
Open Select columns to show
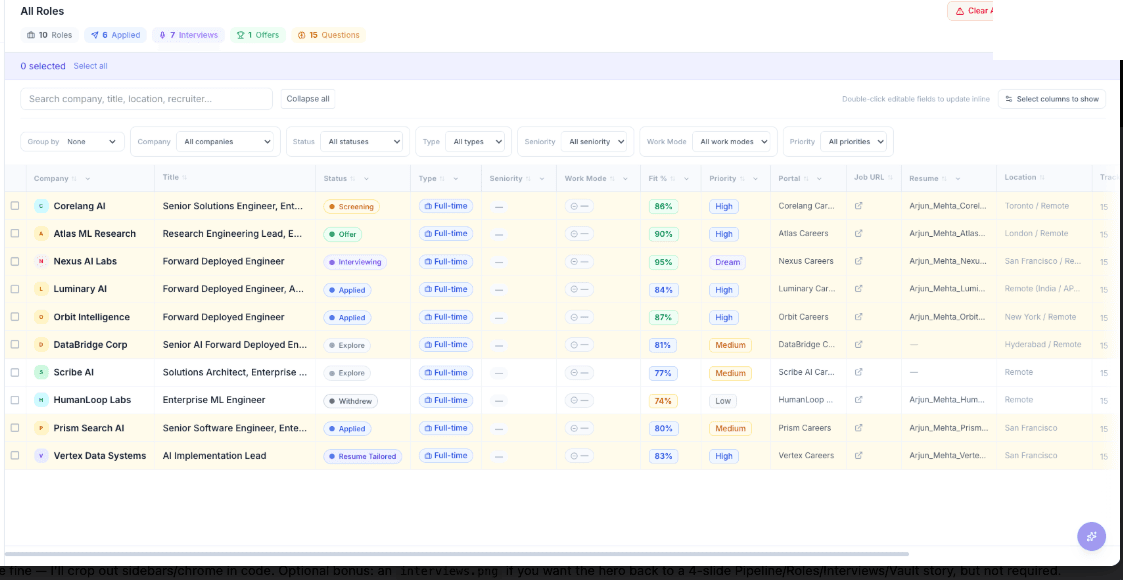[x=1051, y=99]
